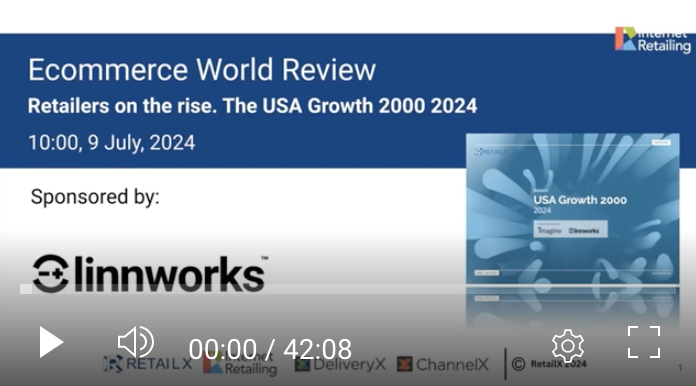
Task: Click the Internet Retailing logo at top right
Action: (652, 39)
